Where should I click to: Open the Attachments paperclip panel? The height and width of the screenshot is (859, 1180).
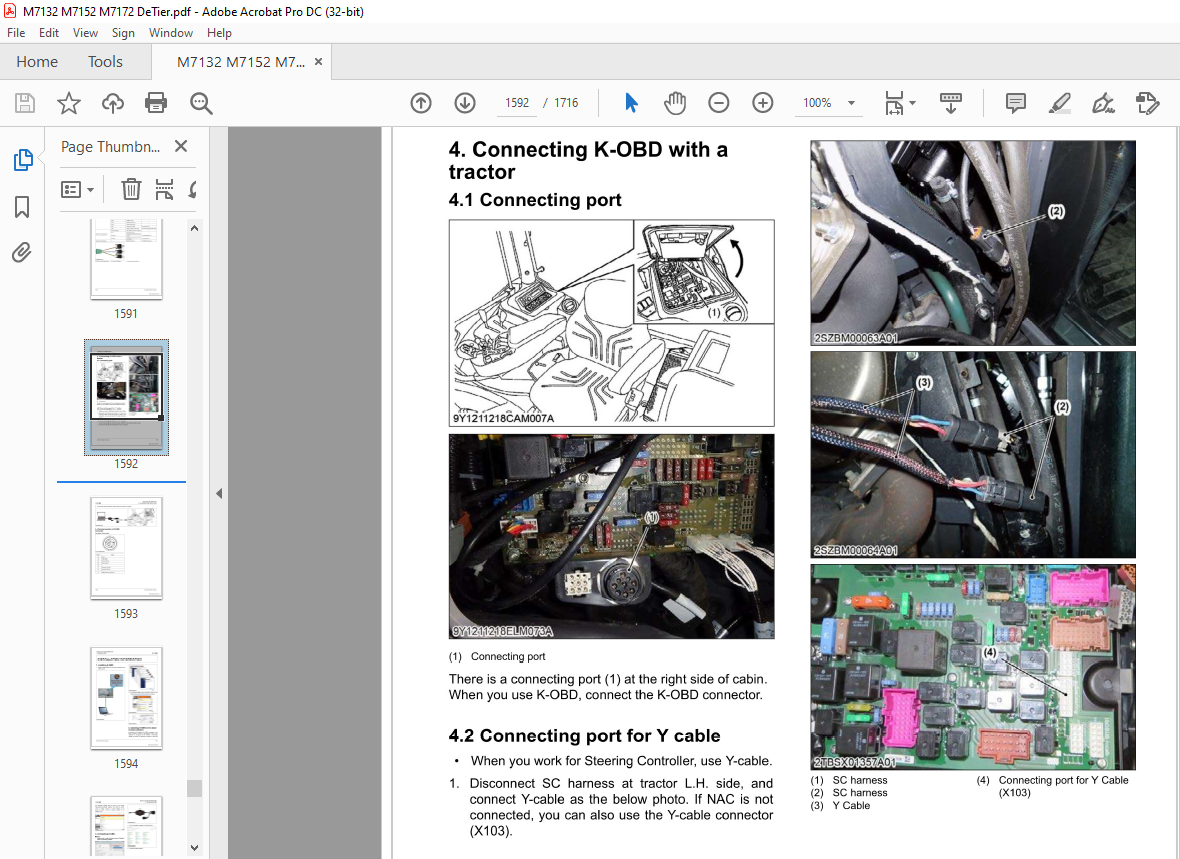[22, 252]
